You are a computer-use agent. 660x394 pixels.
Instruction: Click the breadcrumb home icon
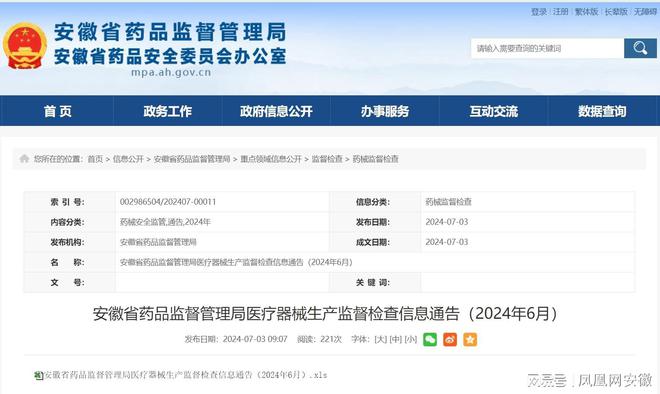coord(24,159)
